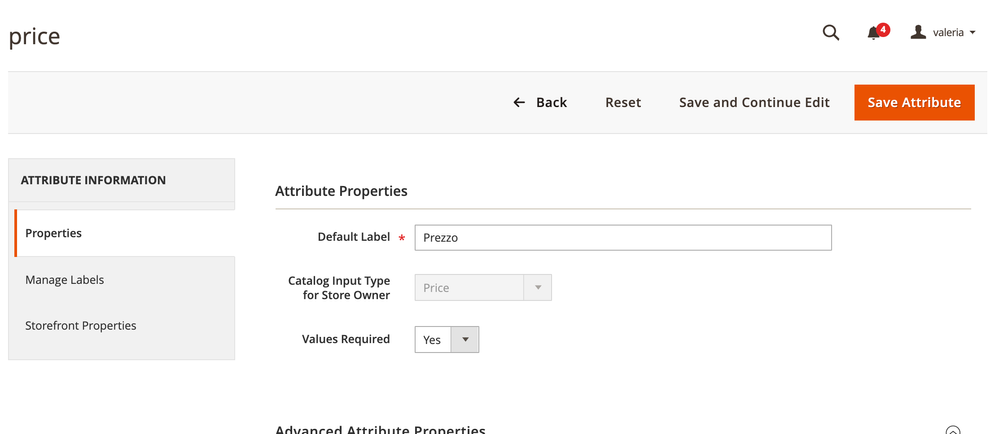Image resolution: width=999 pixels, height=434 pixels.
Task: Click the ATTRIBUTE INFORMATION panel header
Action: [x=93, y=180]
